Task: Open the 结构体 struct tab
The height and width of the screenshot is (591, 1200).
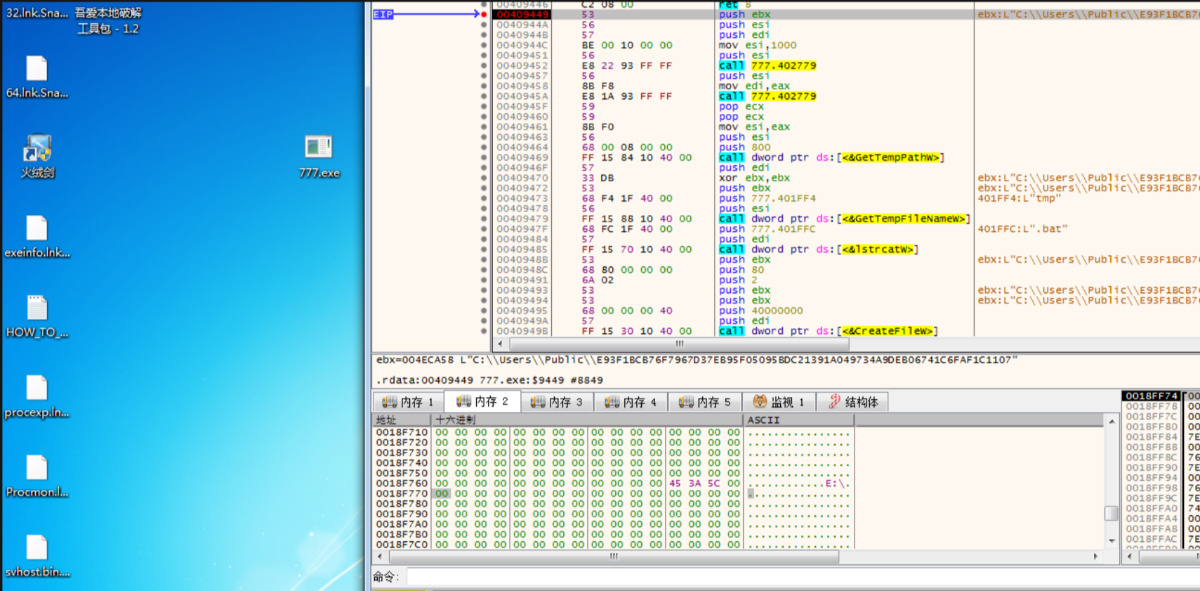Action: (x=852, y=402)
